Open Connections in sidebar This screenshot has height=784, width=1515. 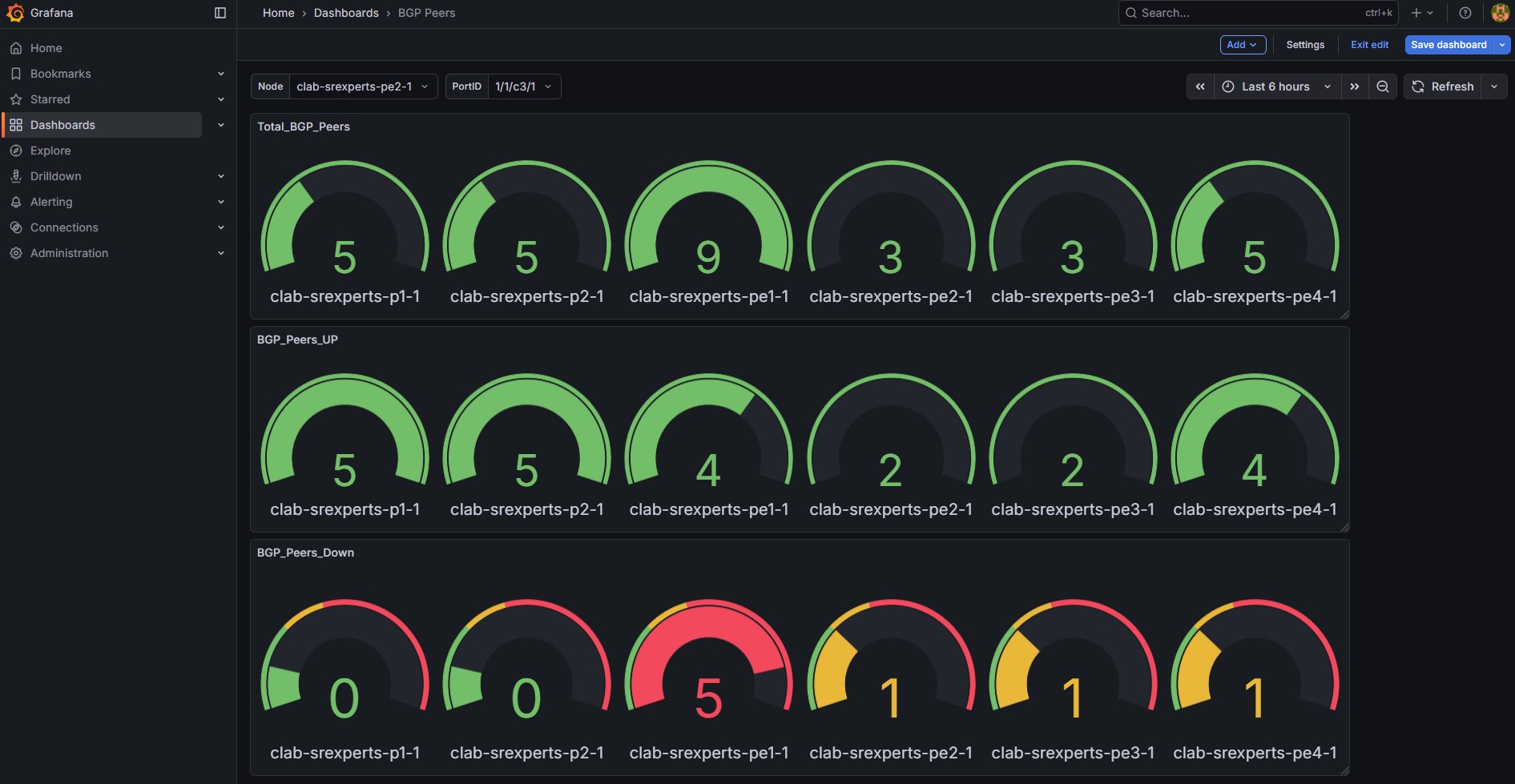pyautogui.click(x=64, y=227)
